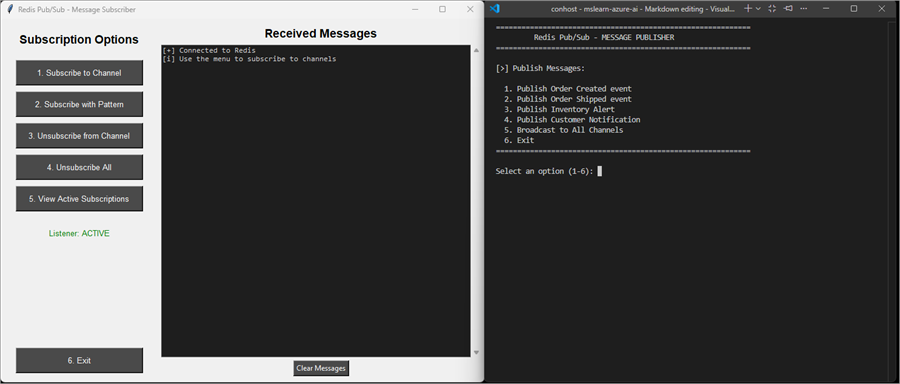Click the '[>] Publish Messages:' line
The width and height of the screenshot is (900, 384).
click(x=540, y=68)
